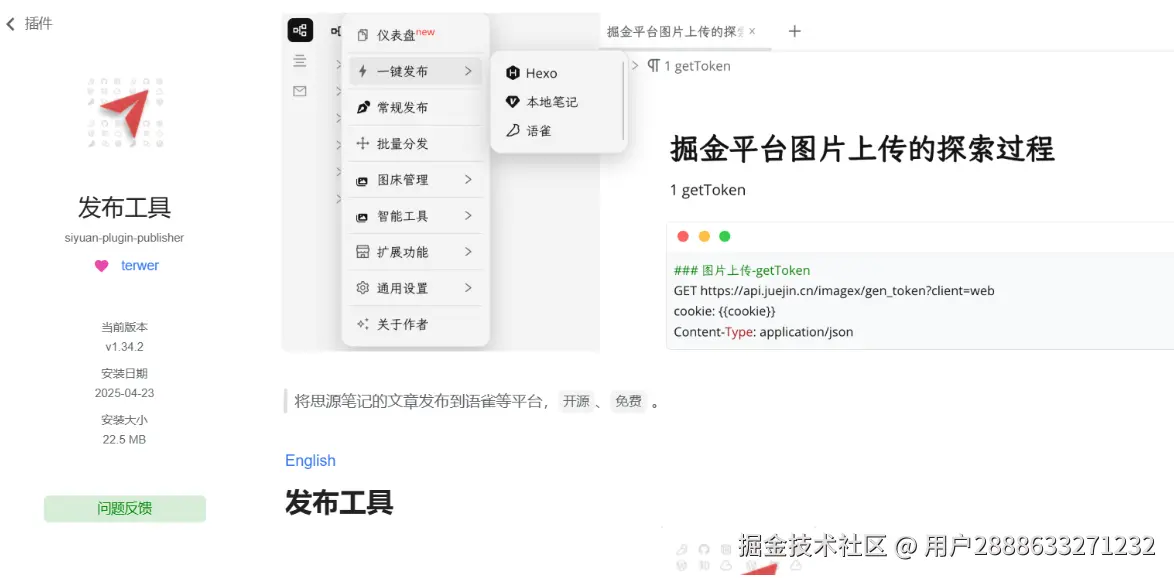Screen dimensions: 1174x578
Task: Open author terwer's profile link
Action: coord(140,266)
